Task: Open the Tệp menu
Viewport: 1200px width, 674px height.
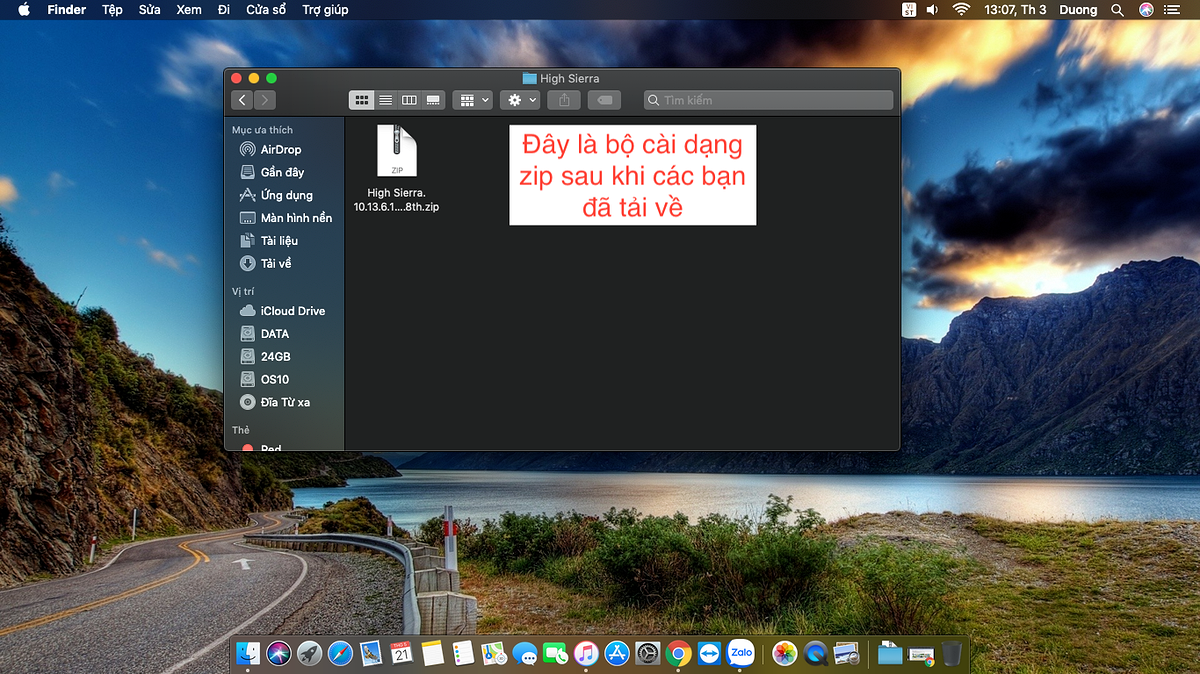Action: point(112,10)
